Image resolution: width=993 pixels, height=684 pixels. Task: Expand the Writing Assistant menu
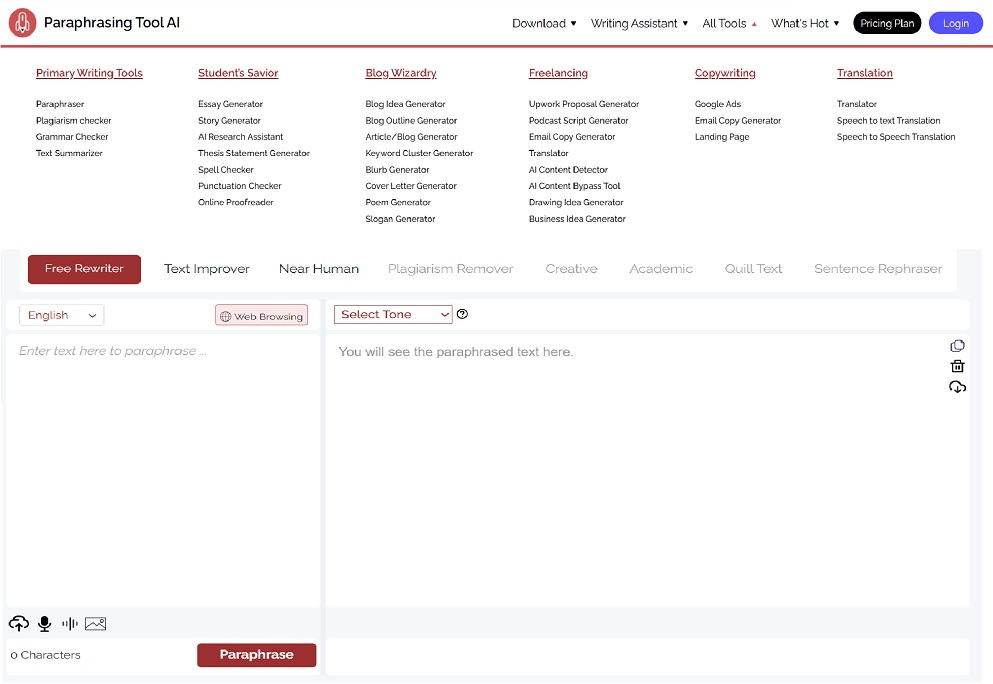639,23
